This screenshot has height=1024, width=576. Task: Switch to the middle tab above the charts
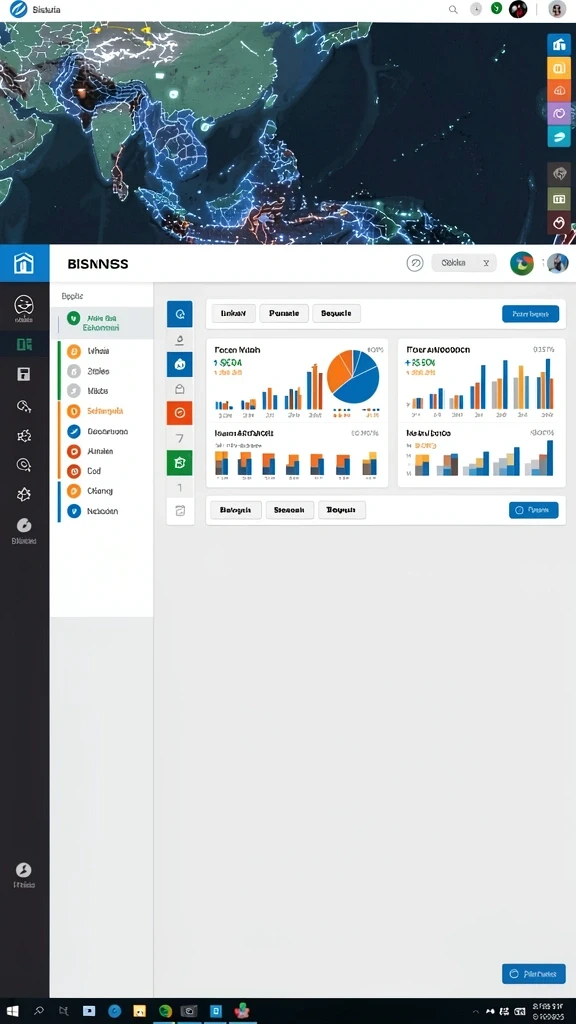(x=283, y=313)
